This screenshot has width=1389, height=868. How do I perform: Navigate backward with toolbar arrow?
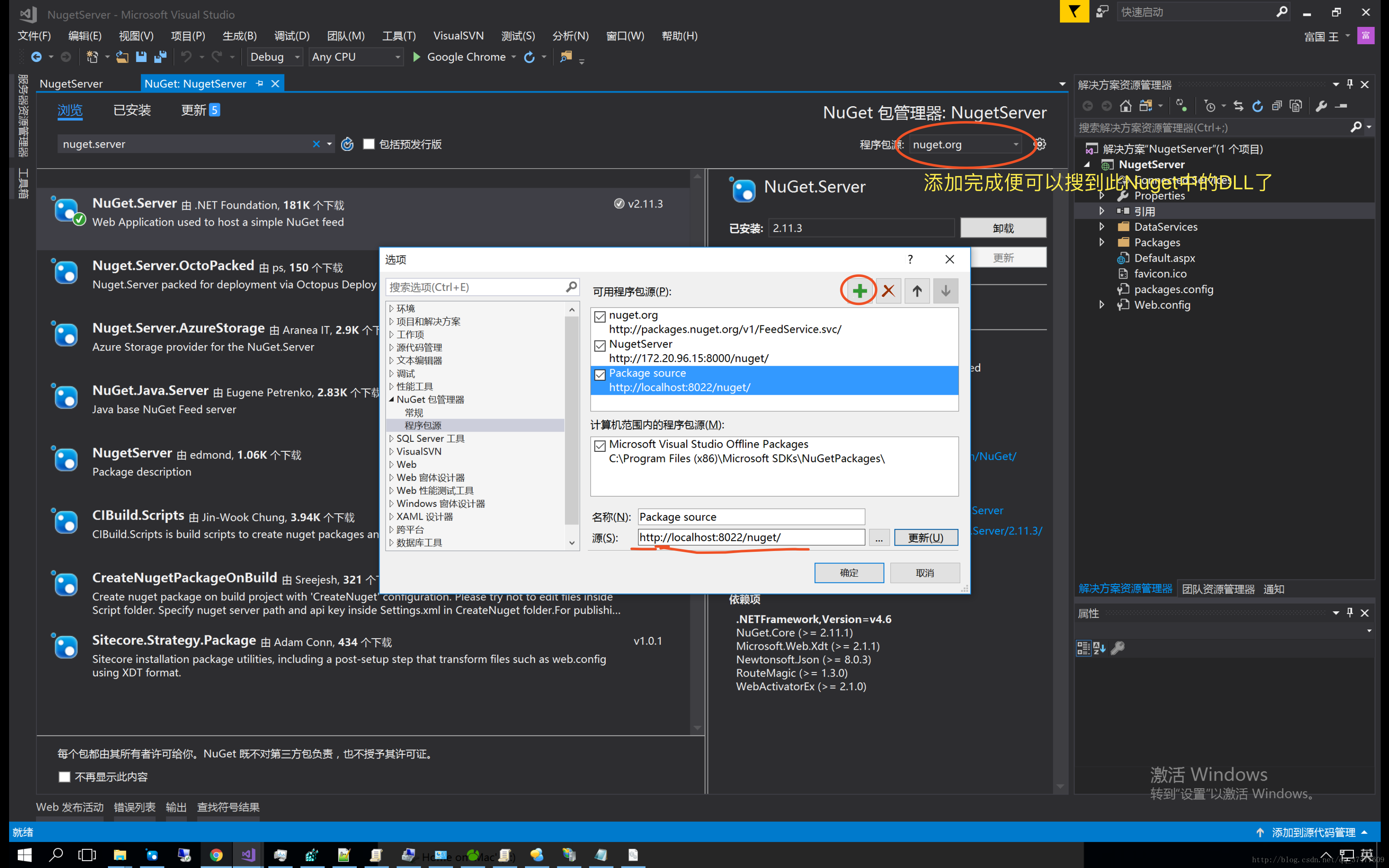tap(36, 57)
